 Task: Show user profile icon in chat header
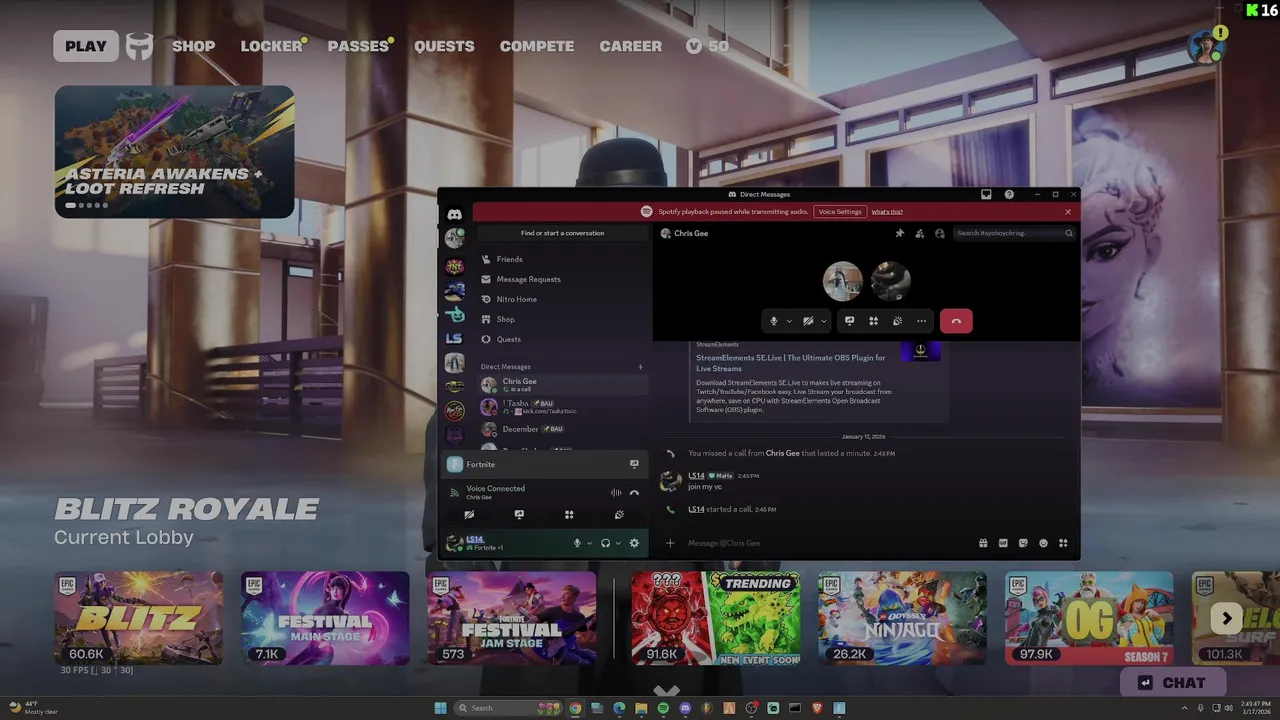[939, 233]
